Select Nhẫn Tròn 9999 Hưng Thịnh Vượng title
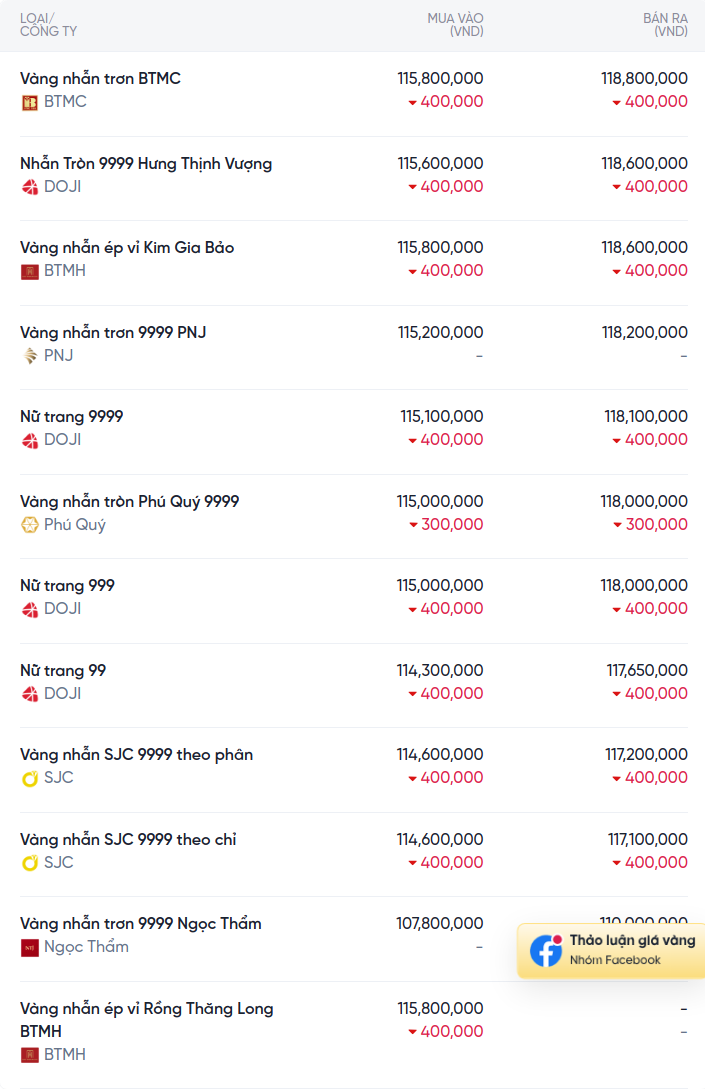 (146, 164)
